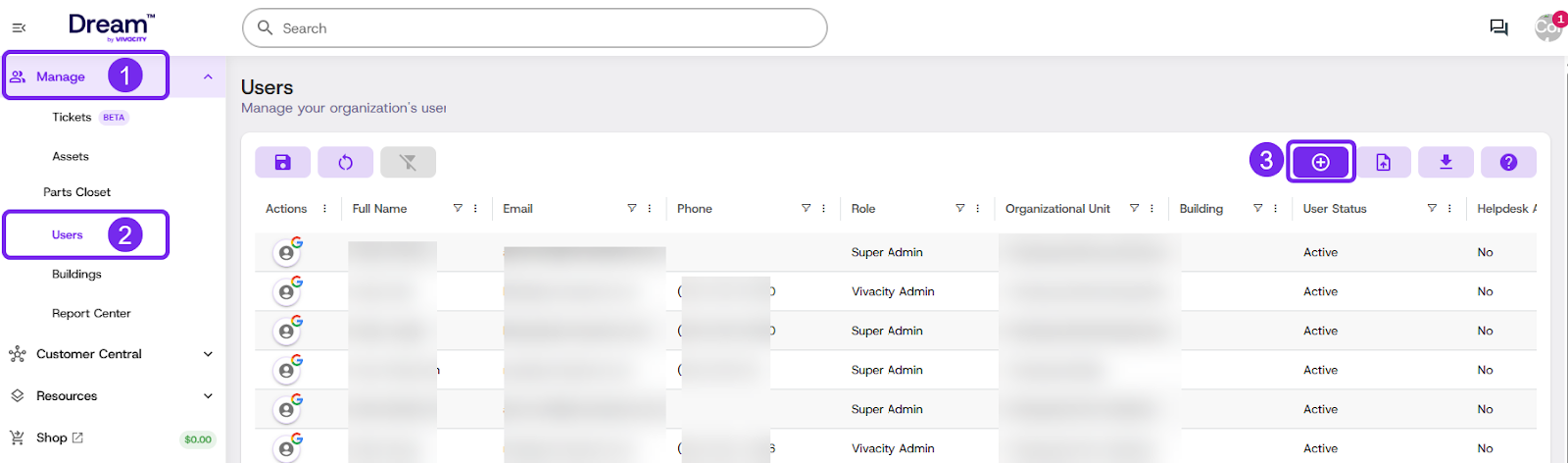This screenshot has height=463, width=1568.
Task: Open Parts Closet in the sidebar
Action: pos(76,192)
